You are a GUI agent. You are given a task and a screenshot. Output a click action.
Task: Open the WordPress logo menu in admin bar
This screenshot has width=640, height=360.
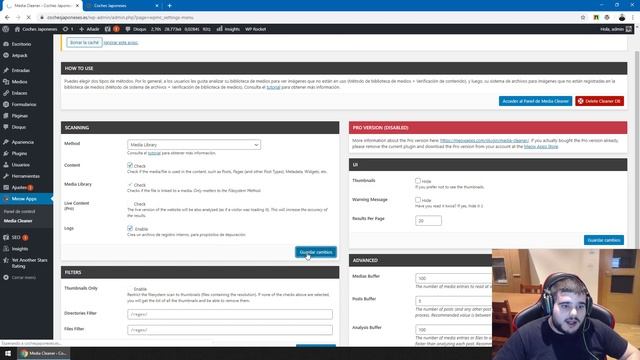5,29
